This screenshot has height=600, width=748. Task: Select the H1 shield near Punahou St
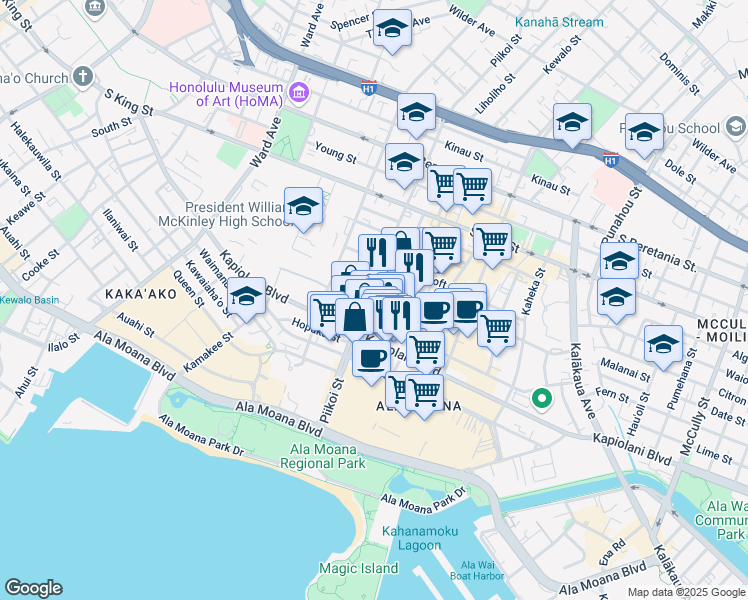click(x=611, y=159)
